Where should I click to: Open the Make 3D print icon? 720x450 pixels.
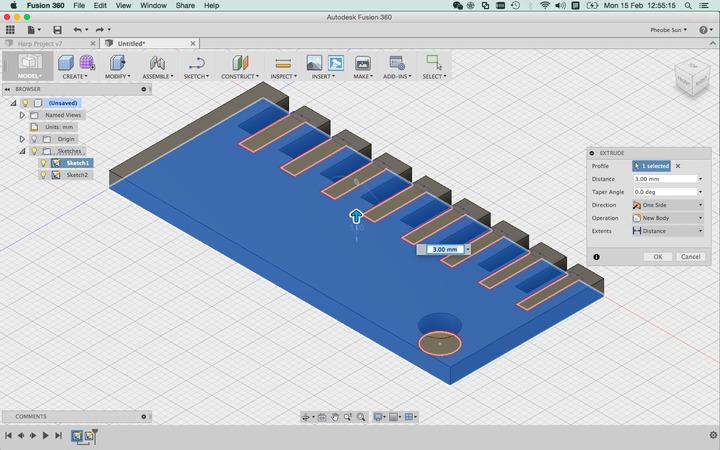[363, 63]
